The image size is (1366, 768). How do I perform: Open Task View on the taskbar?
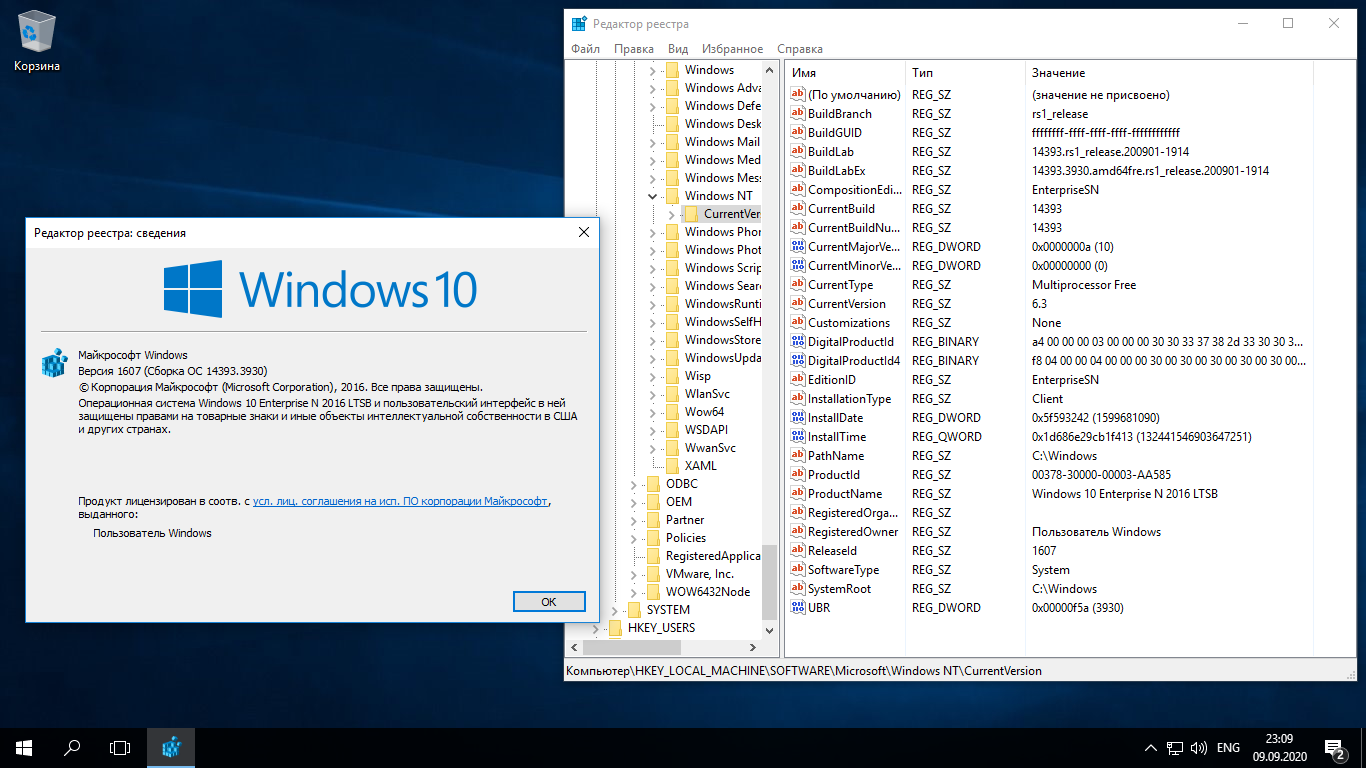(x=120, y=747)
